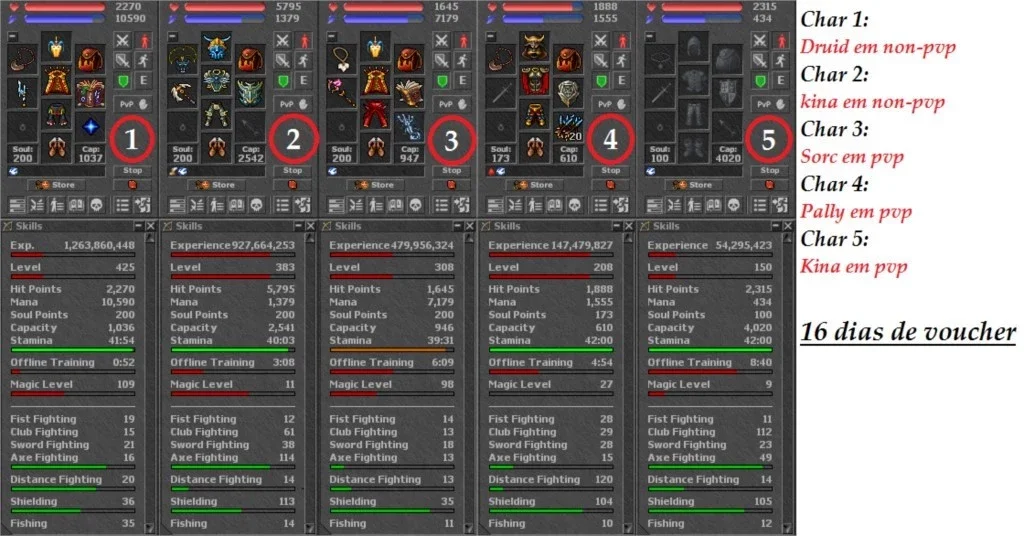Screen dimensions: 1024x536
Task: Toggle PvP mode in Cap 2542 panel
Action: 293,104
